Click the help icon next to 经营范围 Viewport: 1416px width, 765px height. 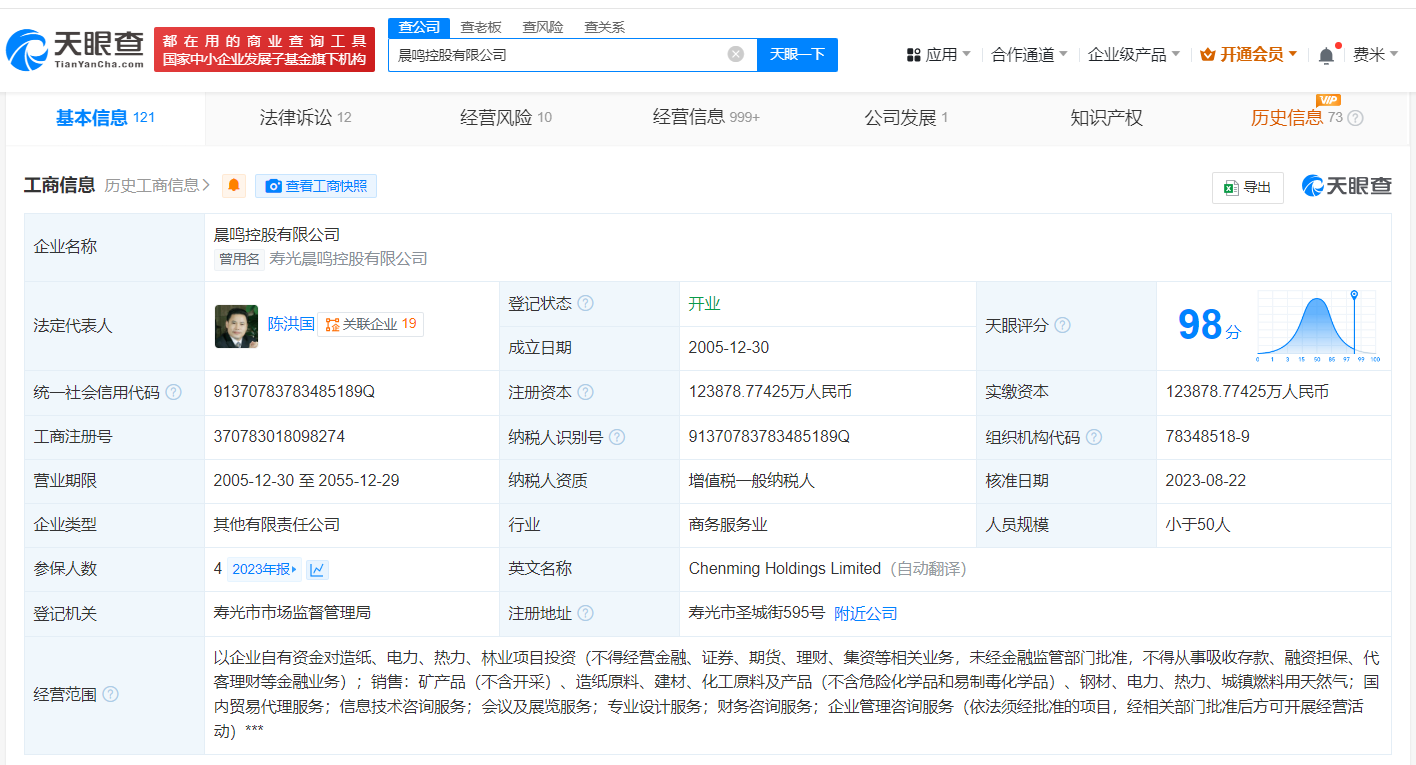click(x=111, y=694)
